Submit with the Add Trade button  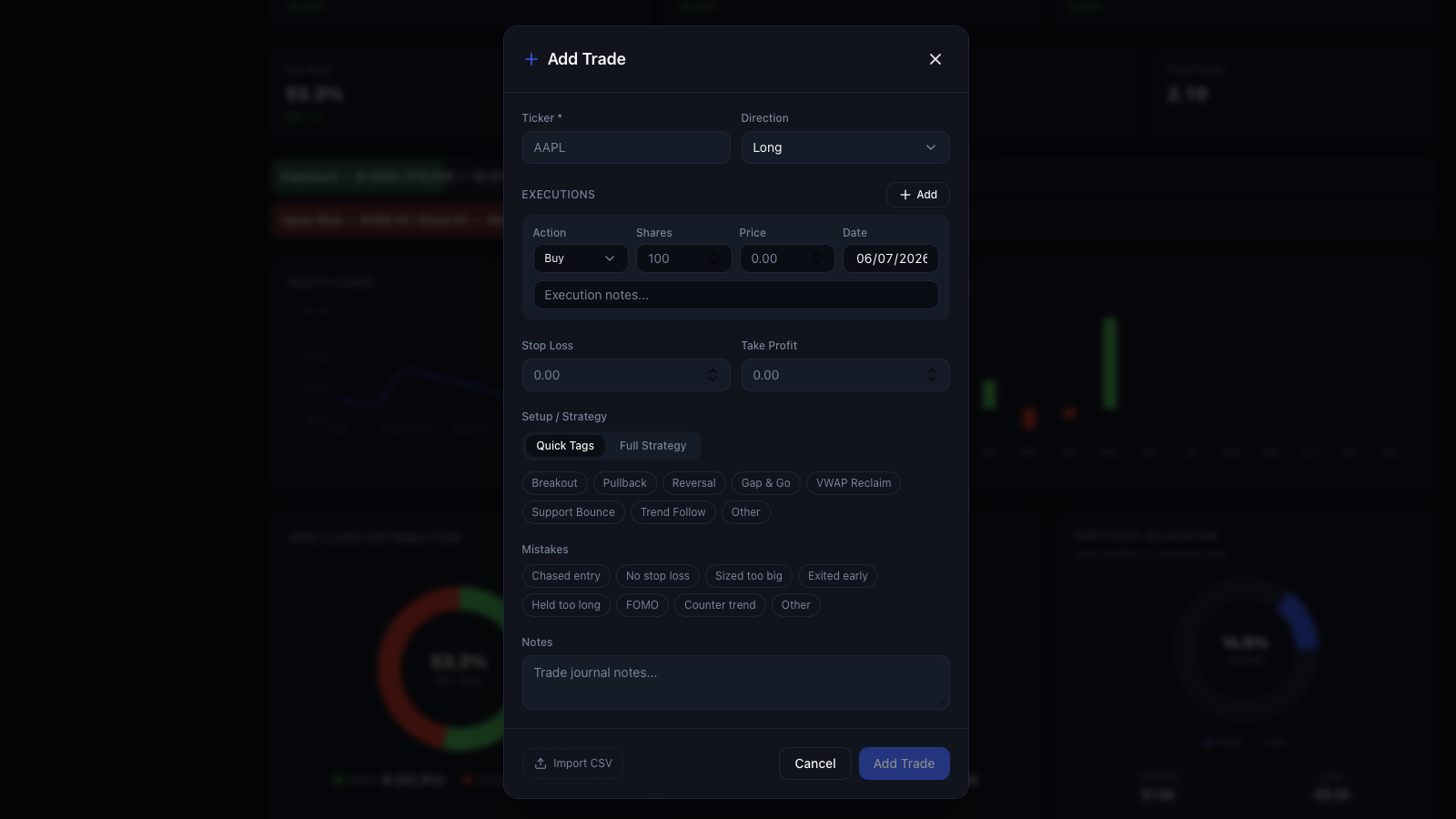click(905, 763)
